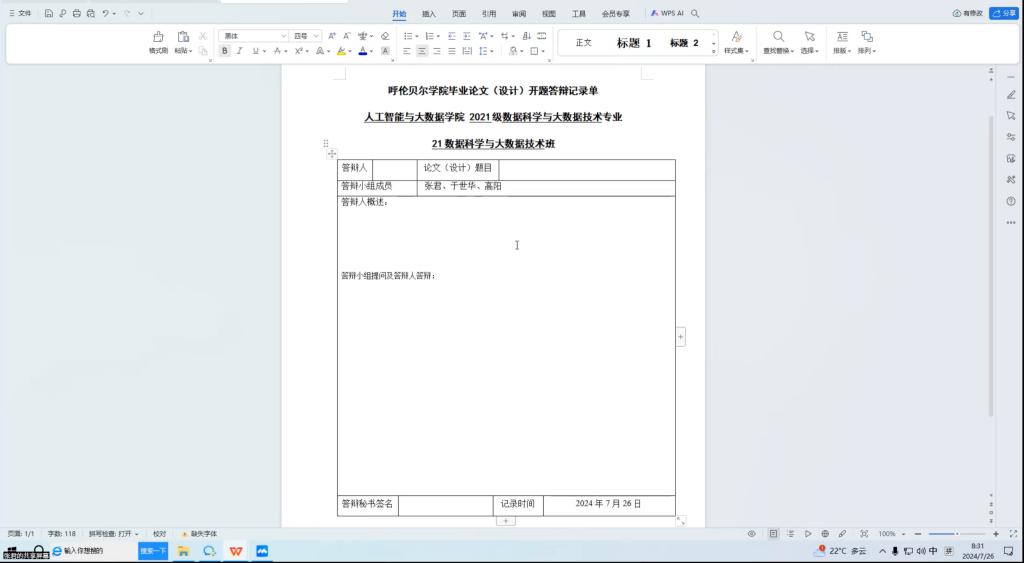Open the WPS Office taskbar icon

coord(236,551)
